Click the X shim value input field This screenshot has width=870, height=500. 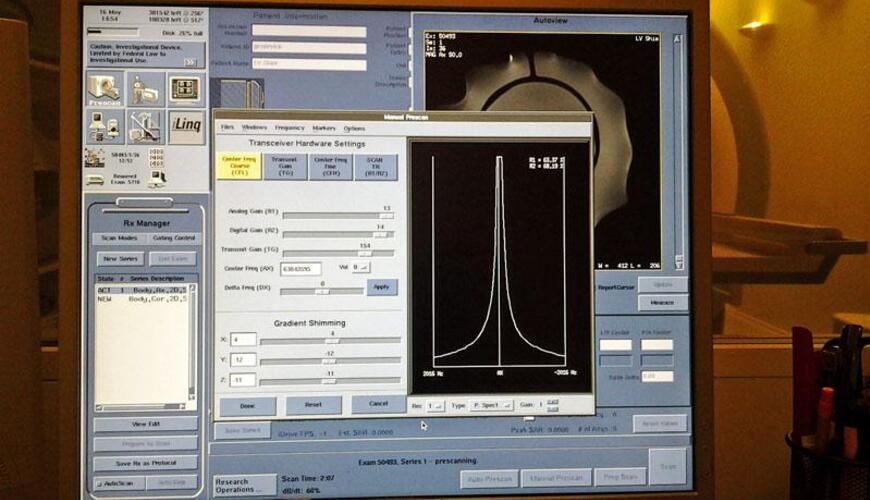pos(243,339)
